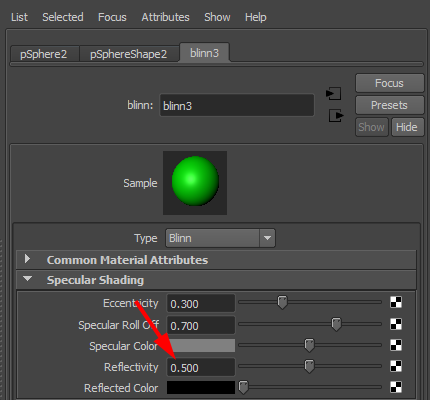Select the blinn3 tab
Viewport: 430px width, 400px height.
pos(204,53)
